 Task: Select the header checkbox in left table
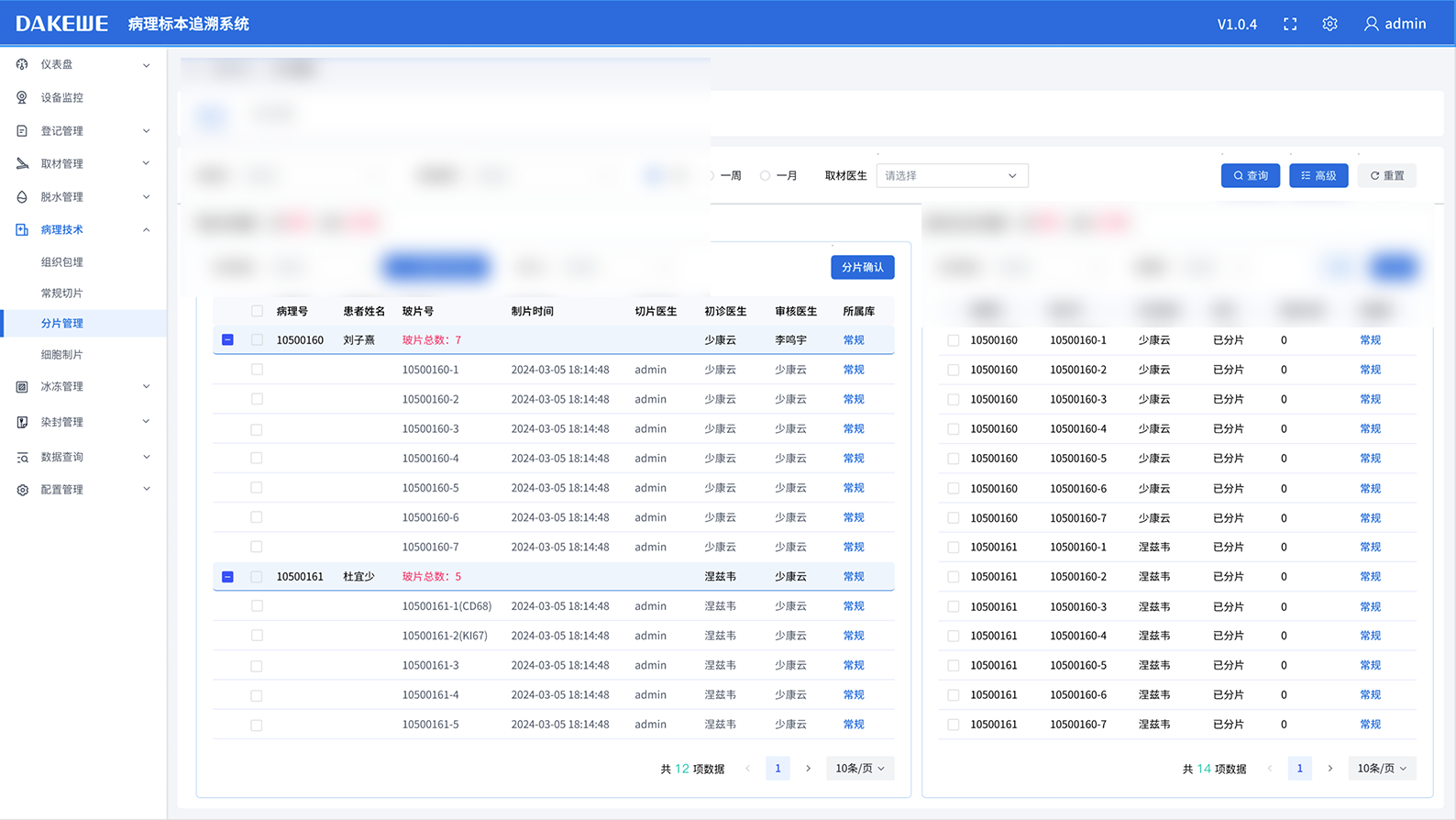(x=257, y=311)
